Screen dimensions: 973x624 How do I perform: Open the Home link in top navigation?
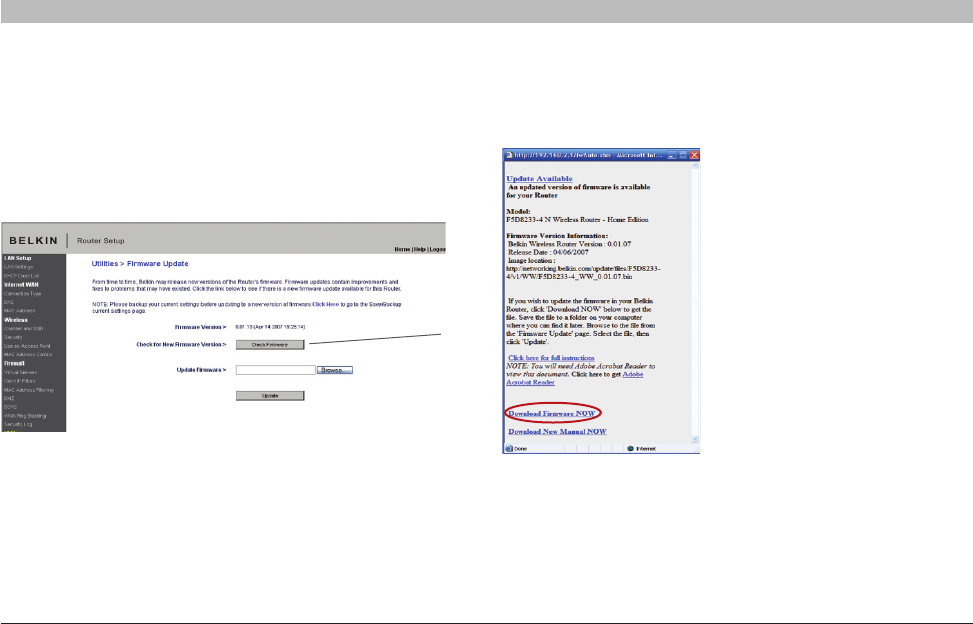click(x=402, y=249)
